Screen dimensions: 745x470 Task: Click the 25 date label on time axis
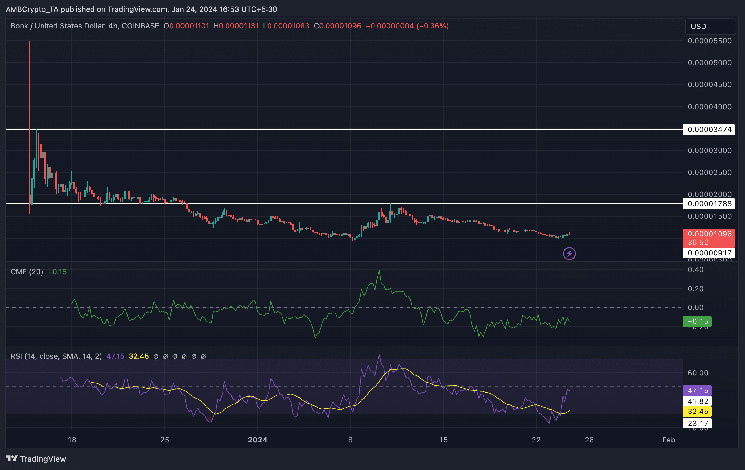(166, 438)
